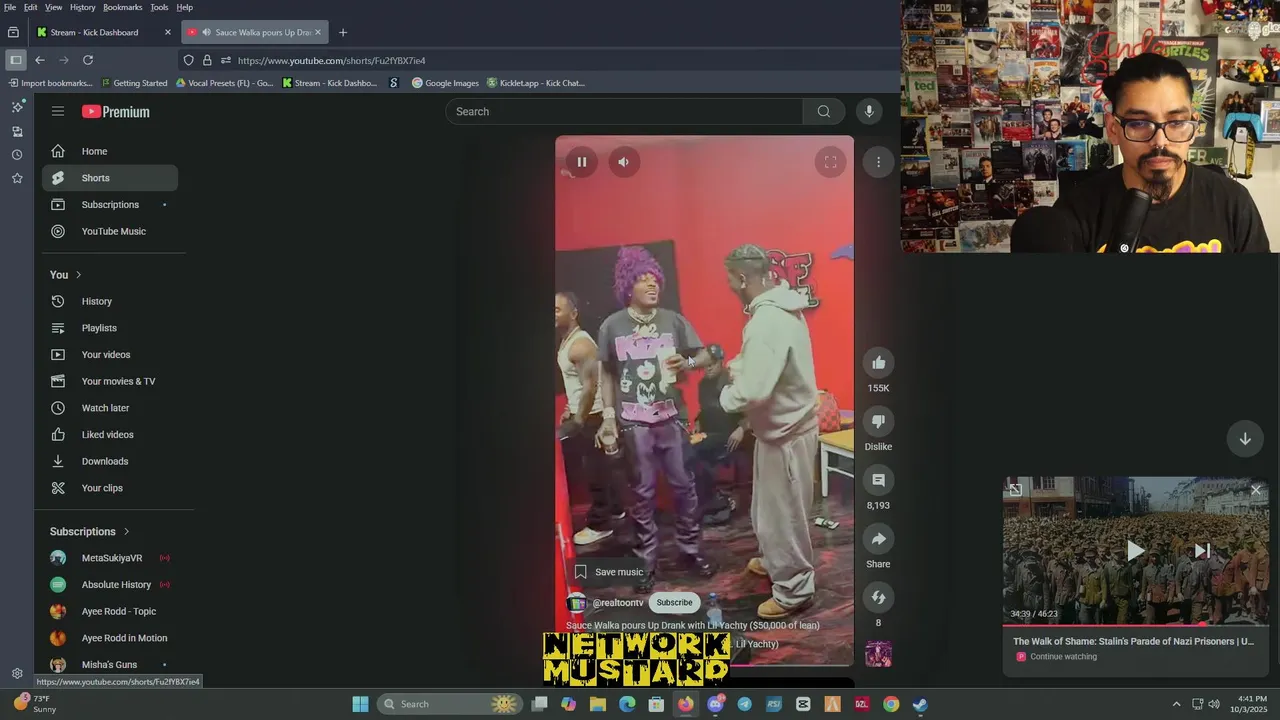Share the current Short
This screenshot has width=1280, height=720.
tap(878, 539)
